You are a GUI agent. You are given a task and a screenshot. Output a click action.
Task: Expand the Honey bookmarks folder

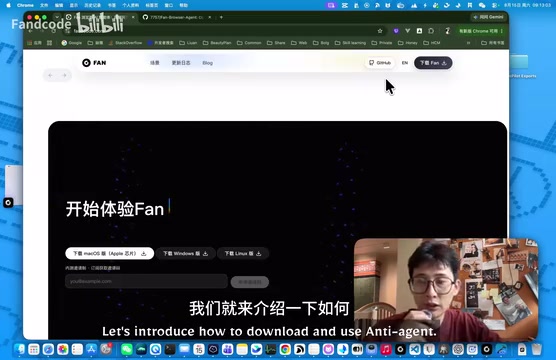pyautogui.click(x=408, y=43)
